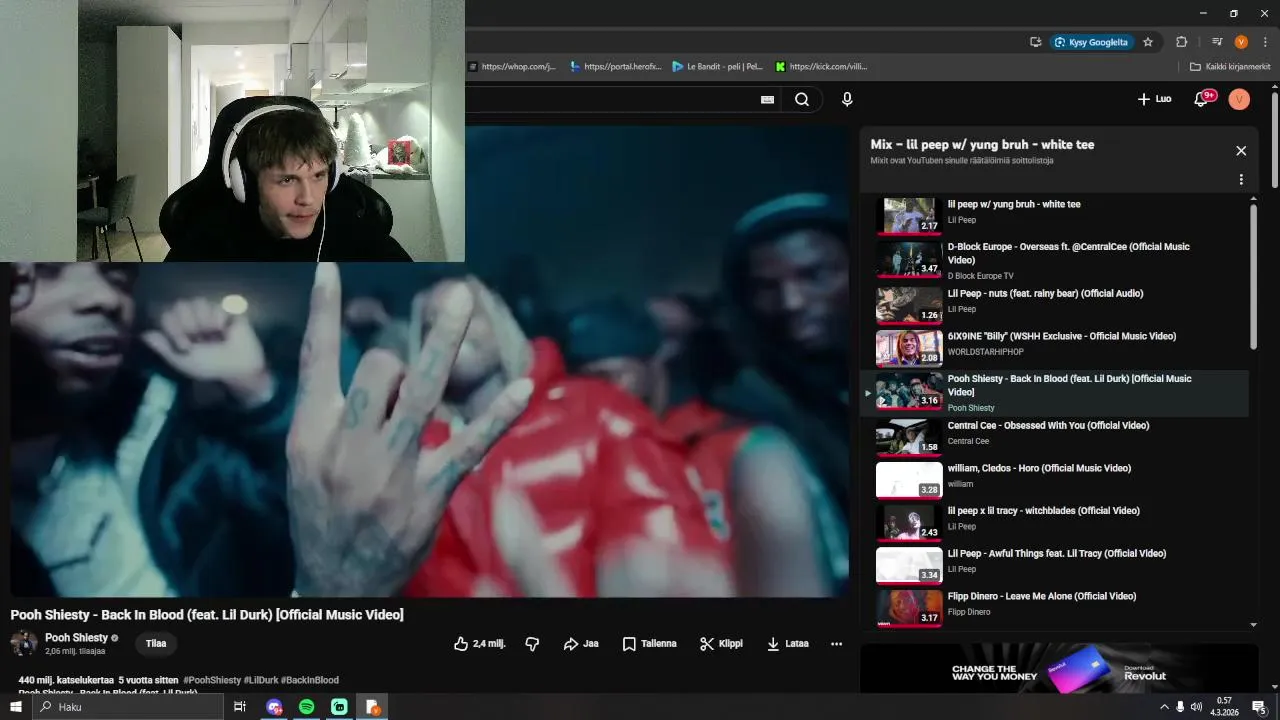1280x720 pixels.
Task: Click the #LilDurk hashtag
Action: click(x=260, y=680)
